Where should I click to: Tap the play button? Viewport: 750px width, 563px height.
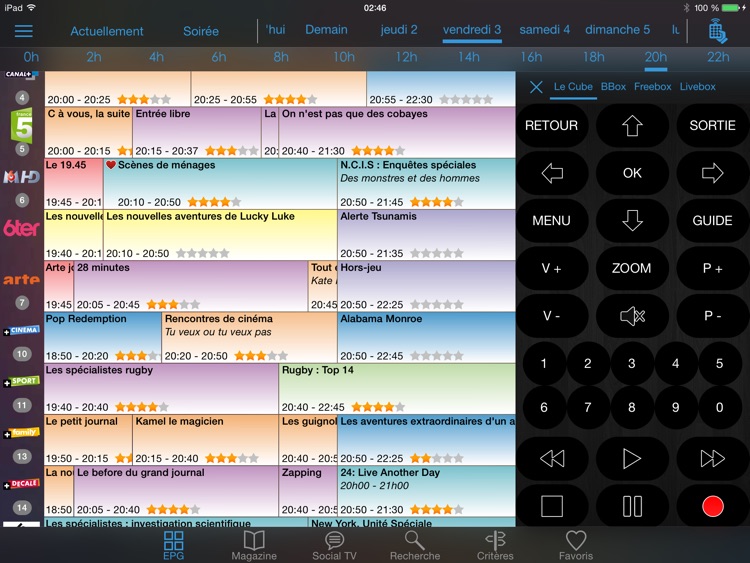(x=632, y=458)
